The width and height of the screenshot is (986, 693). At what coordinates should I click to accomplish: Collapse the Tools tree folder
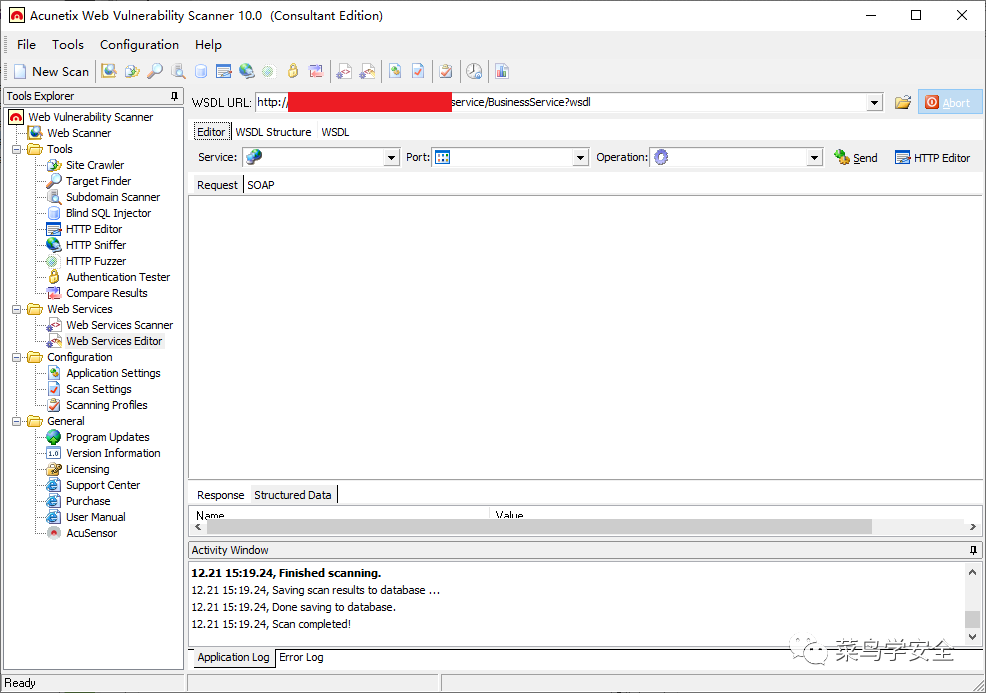point(16,149)
